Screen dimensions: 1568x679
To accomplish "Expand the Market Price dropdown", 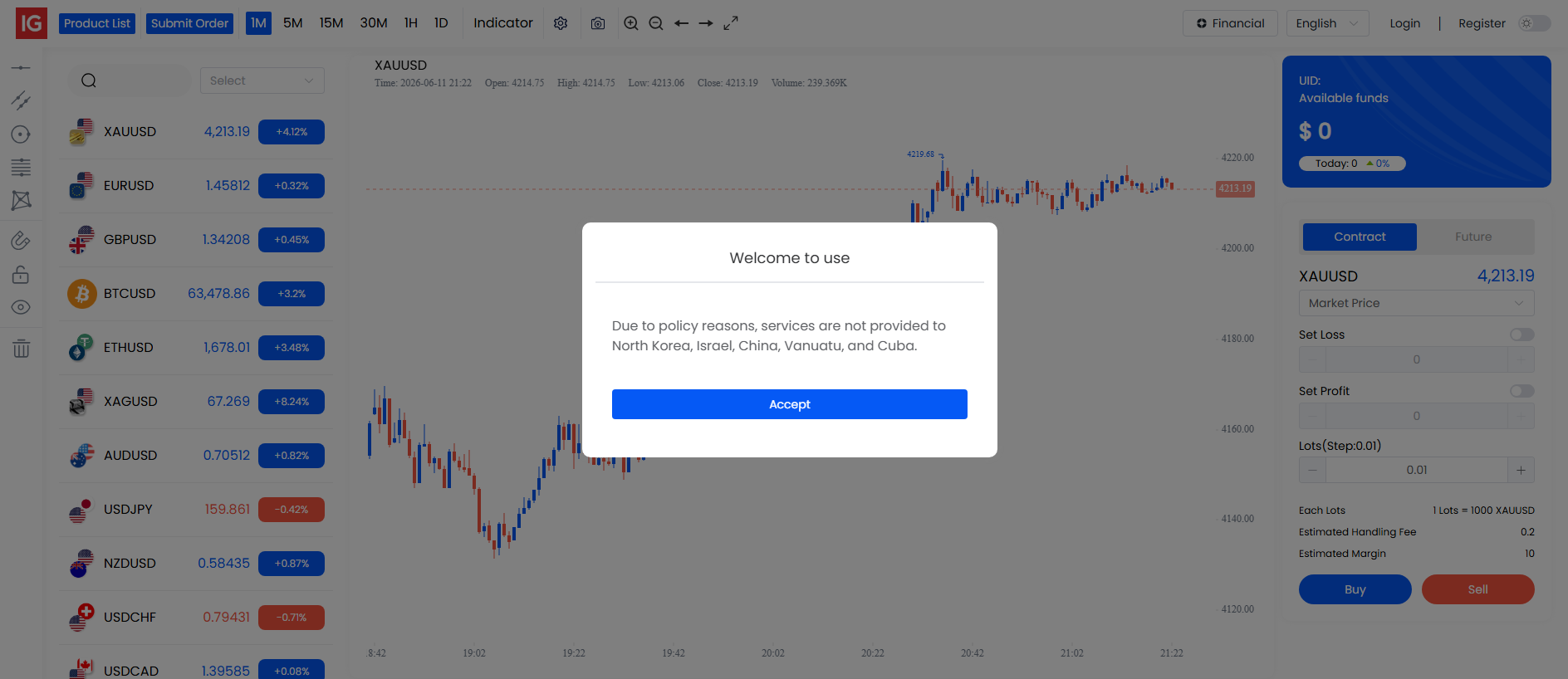I will tap(1416, 303).
